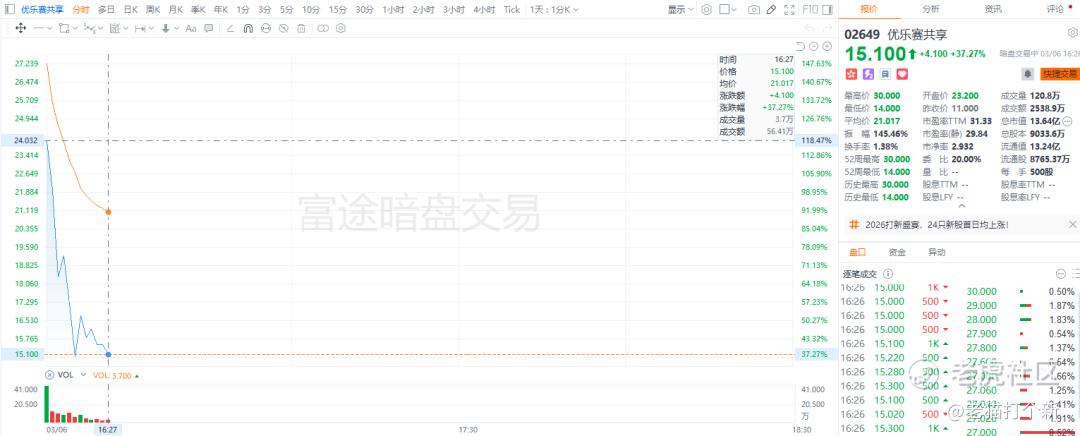The width and height of the screenshot is (1080, 436).
Task: Open the range measure tool dropdown
Action: click(152, 28)
